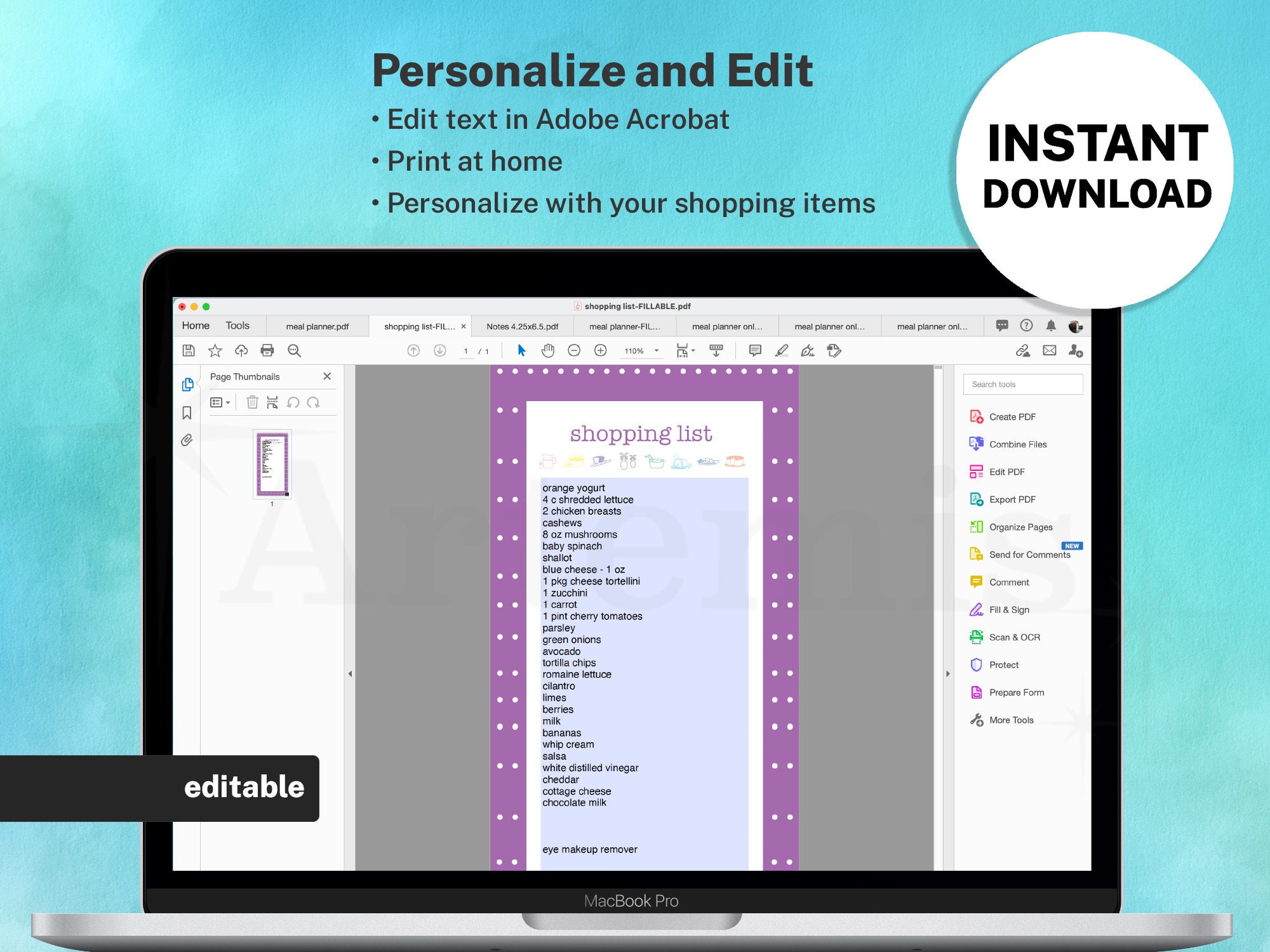This screenshot has width=1270, height=952.
Task: Select the highlighter pen tool
Action: pos(782,350)
